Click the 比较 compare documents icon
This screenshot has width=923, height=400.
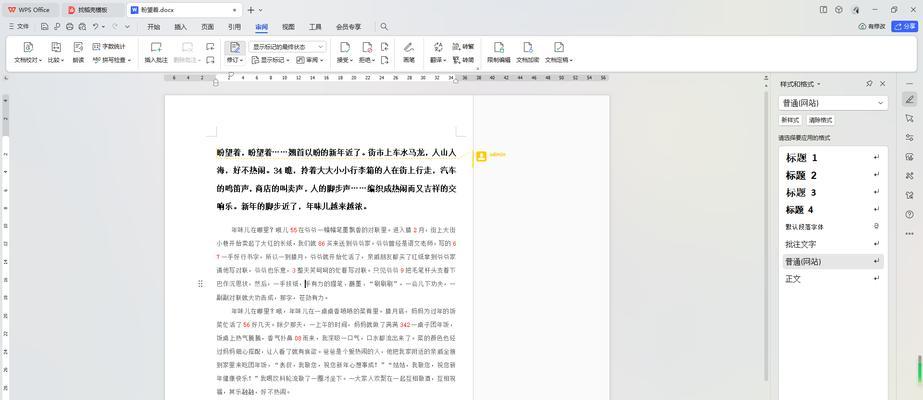(x=56, y=47)
